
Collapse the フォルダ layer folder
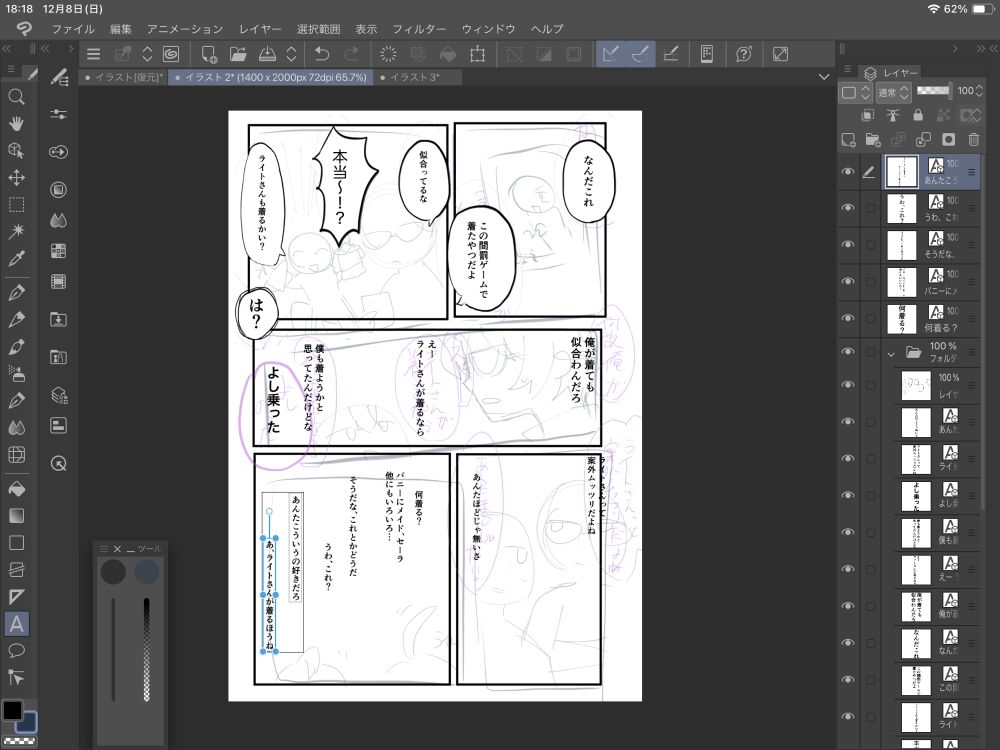click(x=890, y=353)
